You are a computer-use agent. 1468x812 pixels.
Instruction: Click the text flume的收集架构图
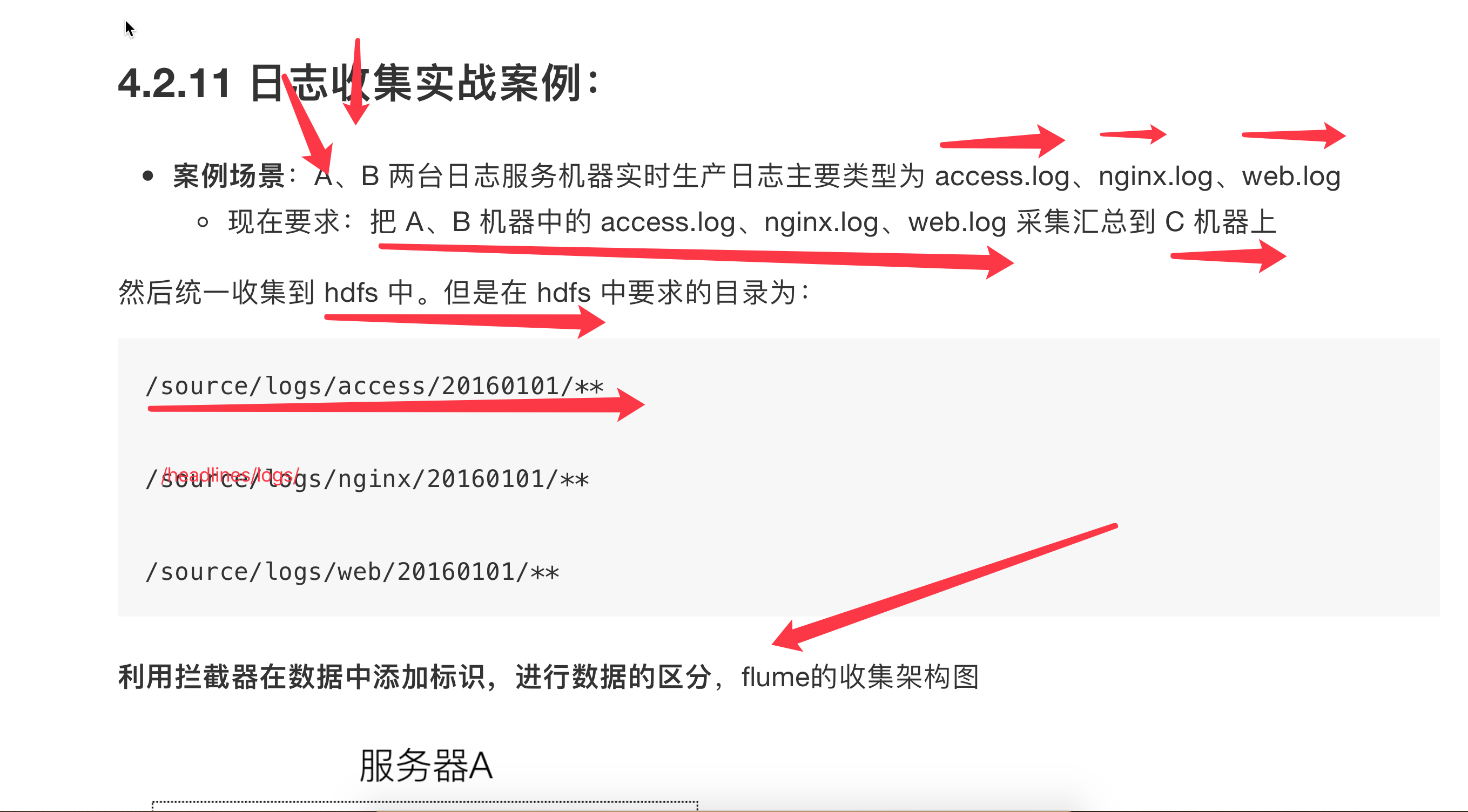click(859, 677)
